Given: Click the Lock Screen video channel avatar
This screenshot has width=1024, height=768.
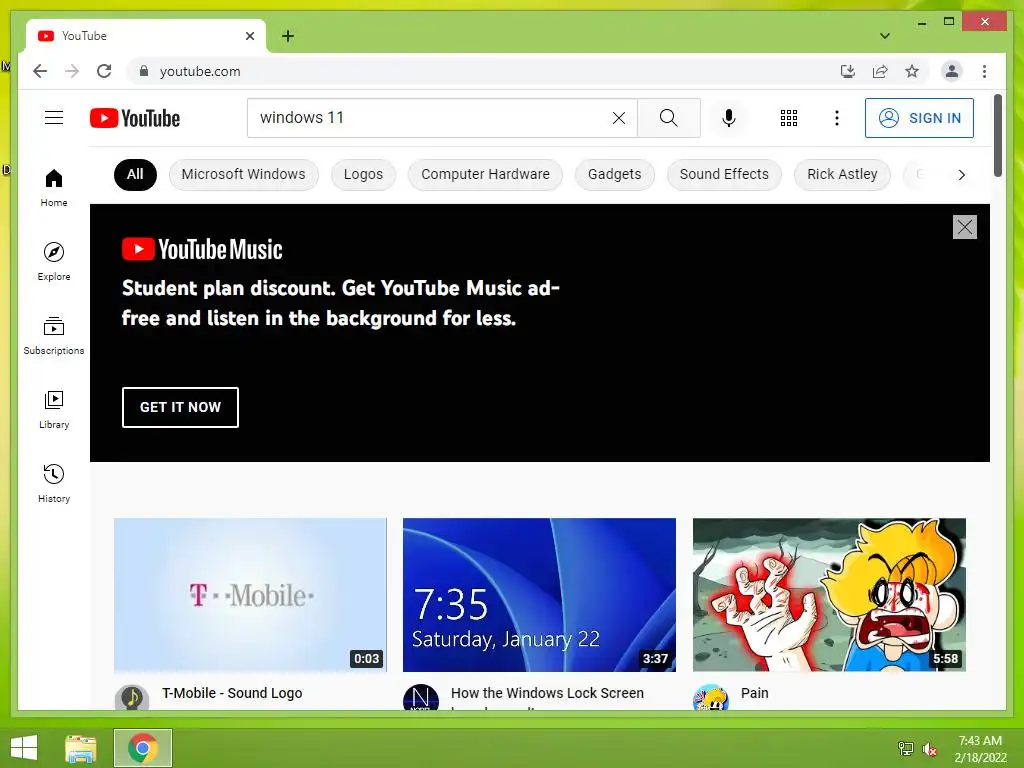Looking at the screenshot, I should [x=421, y=697].
